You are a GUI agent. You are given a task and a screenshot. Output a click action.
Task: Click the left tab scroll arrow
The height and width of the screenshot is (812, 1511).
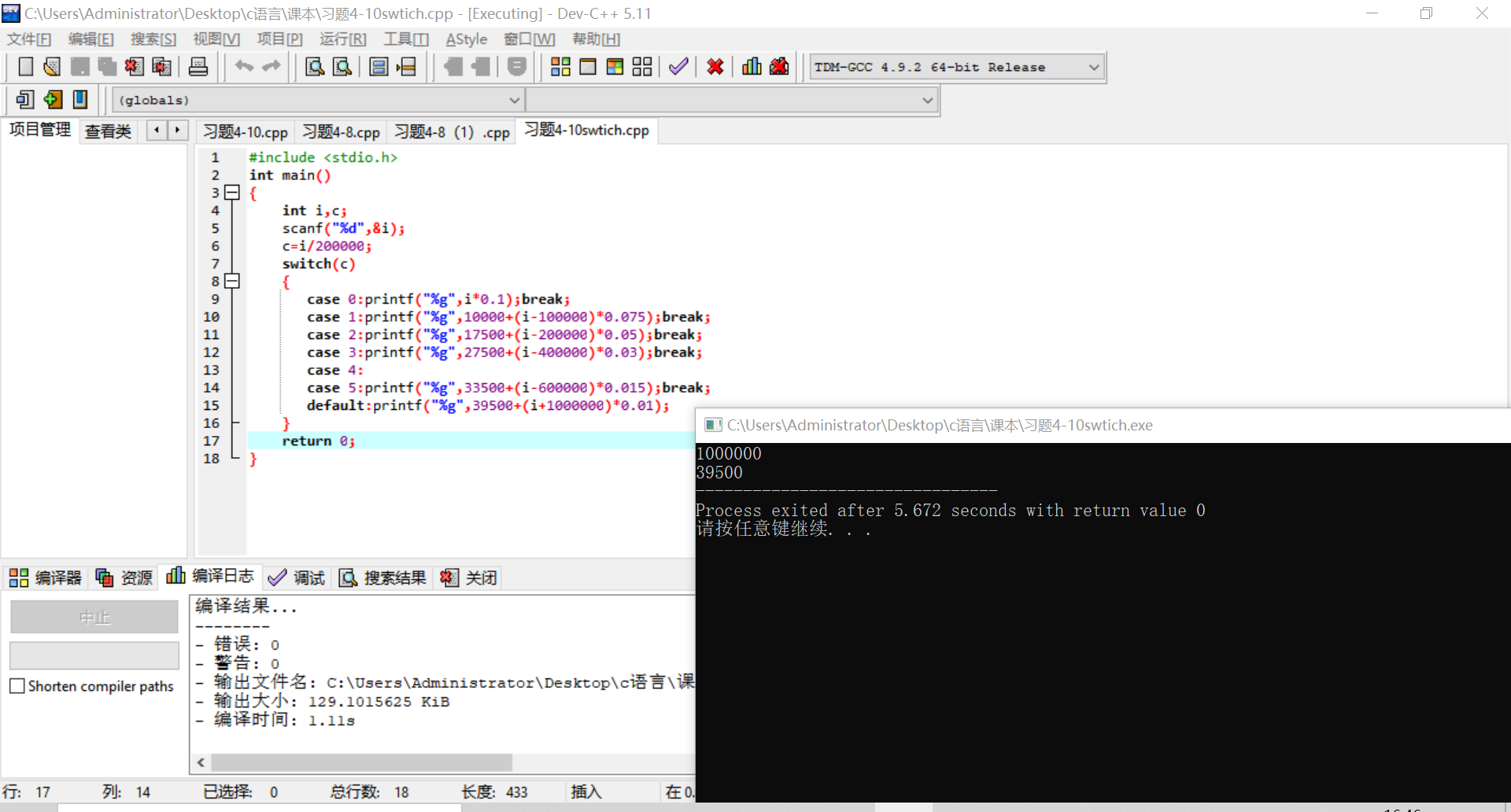click(x=157, y=130)
